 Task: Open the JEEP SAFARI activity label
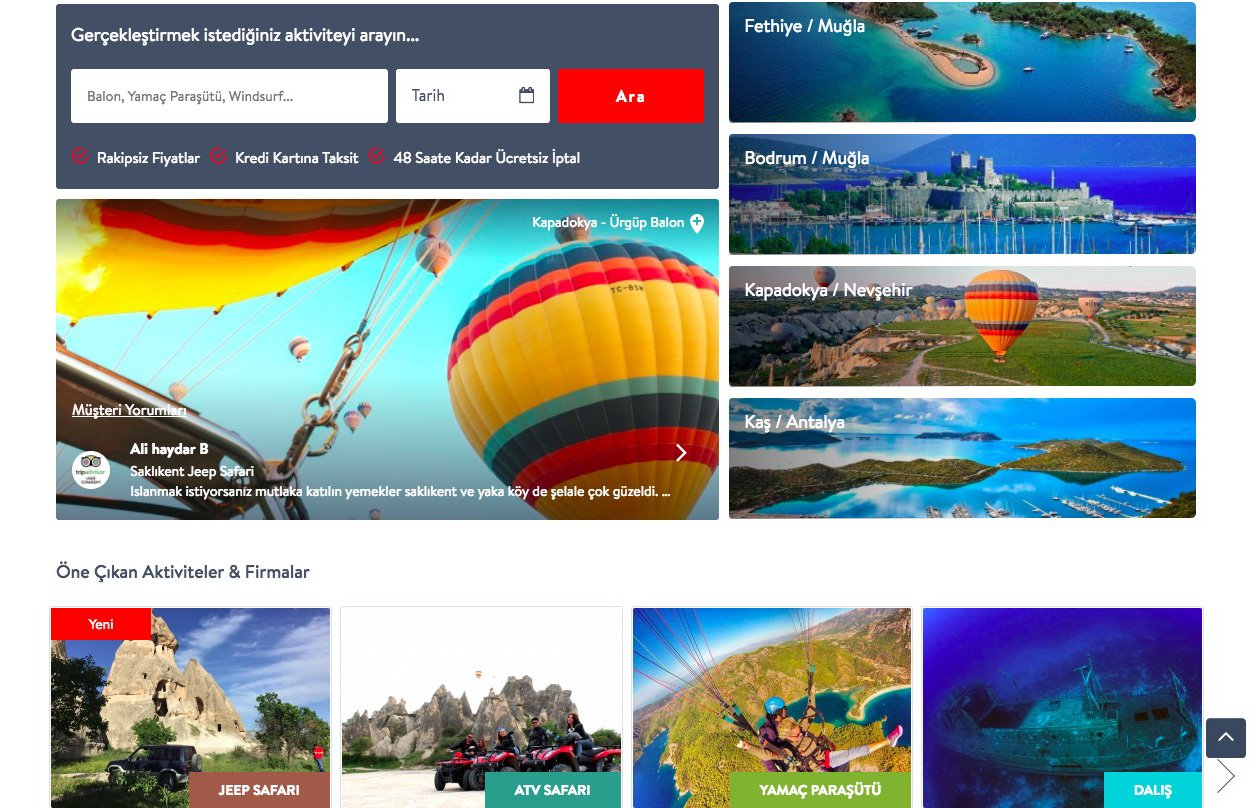(259, 790)
